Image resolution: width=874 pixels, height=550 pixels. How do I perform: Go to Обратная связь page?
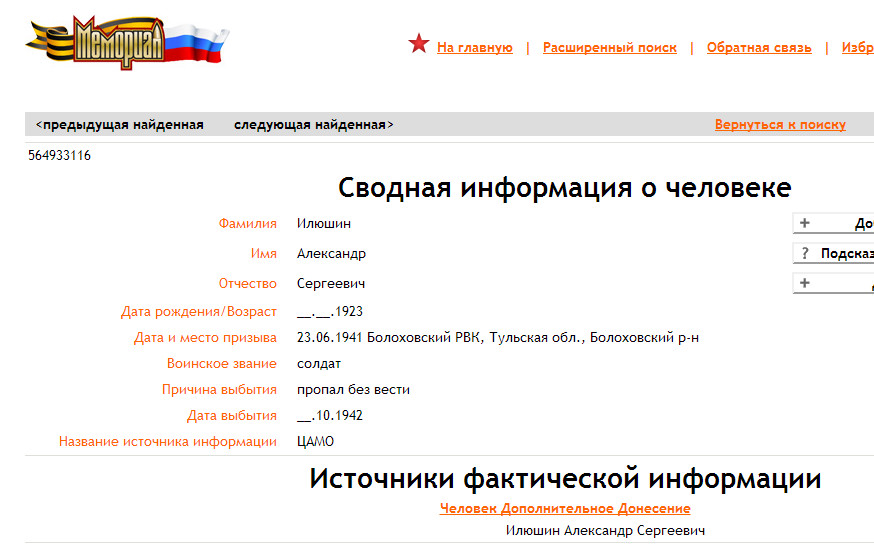(758, 48)
